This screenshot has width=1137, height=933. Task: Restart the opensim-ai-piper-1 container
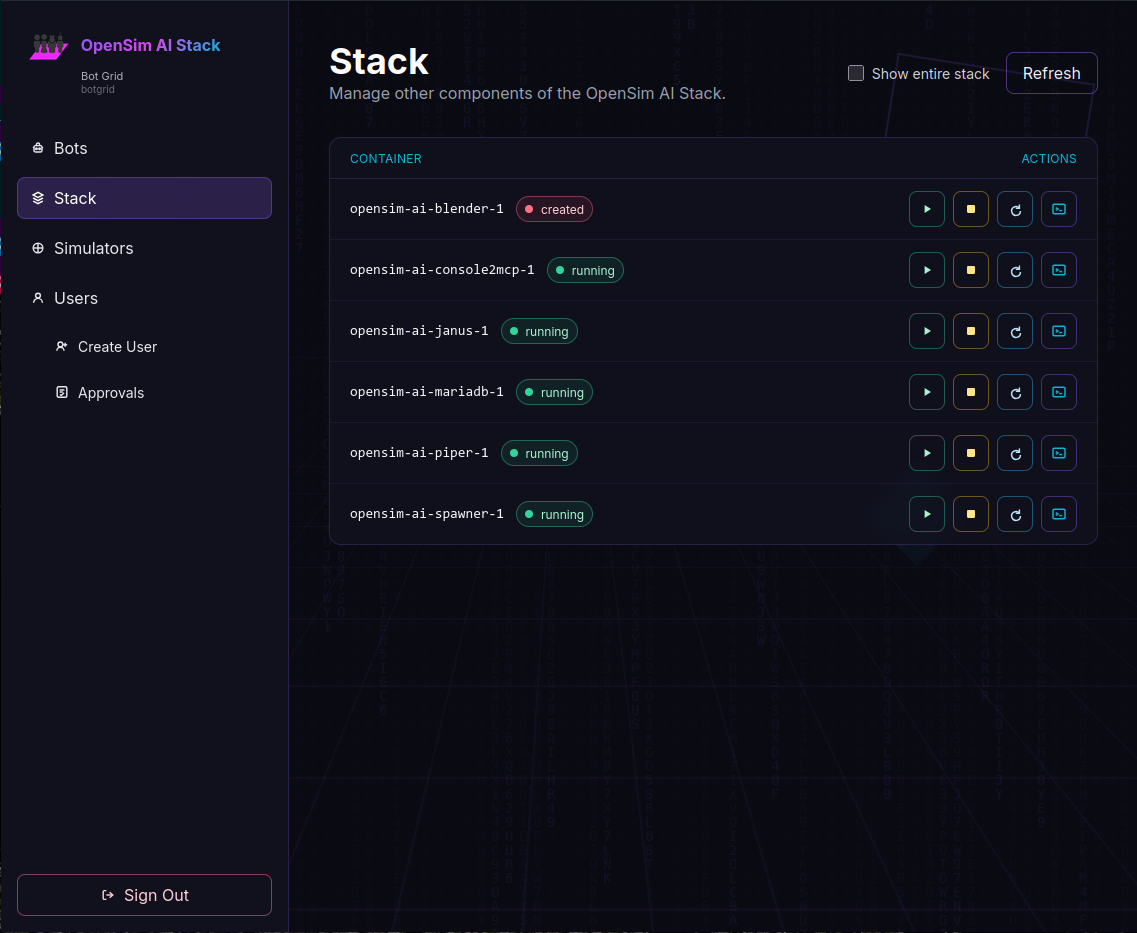tap(1015, 453)
